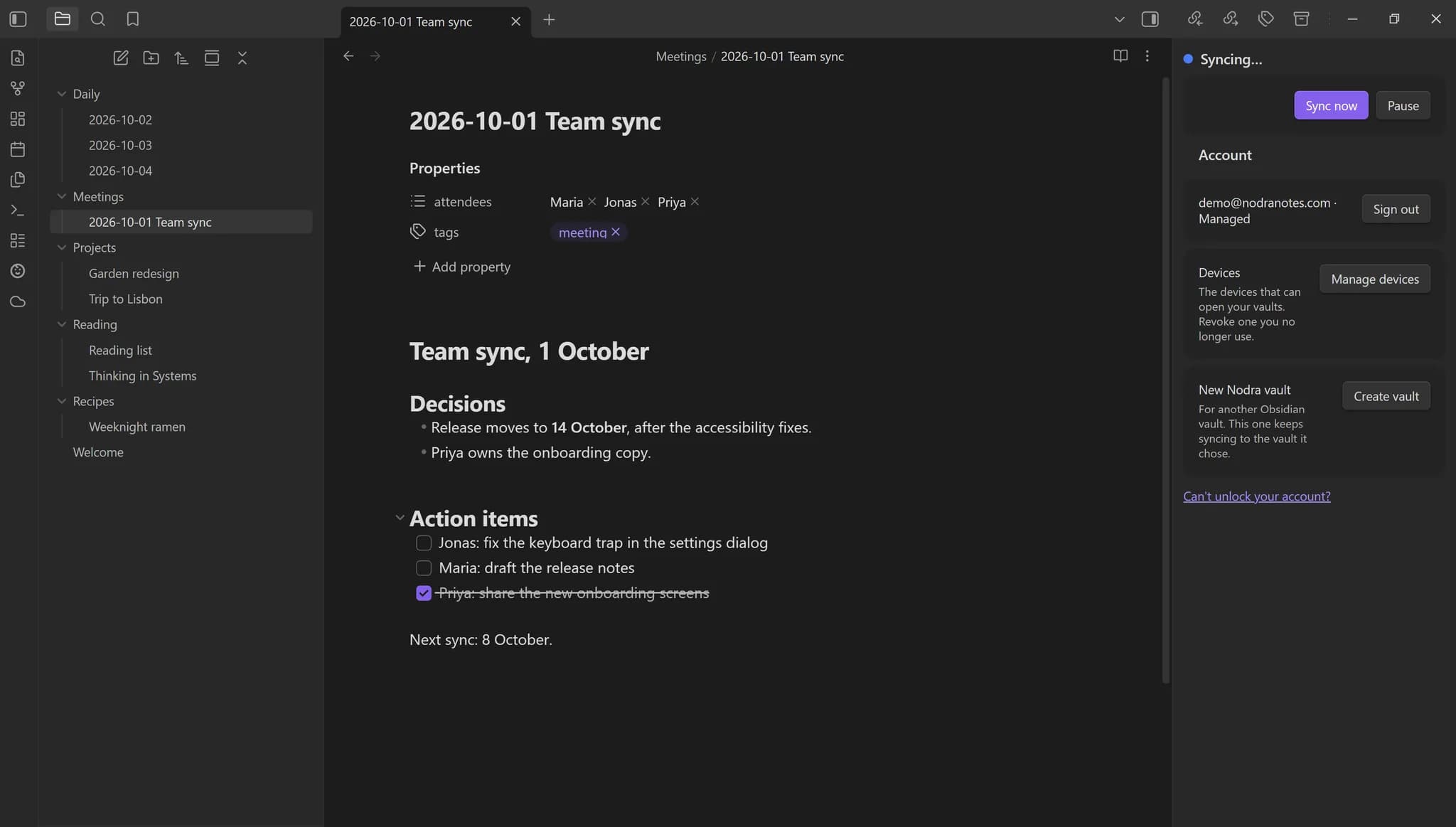The image size is (1456, 827).
Task: Click Create vault
Action: tap(1386, 396)
